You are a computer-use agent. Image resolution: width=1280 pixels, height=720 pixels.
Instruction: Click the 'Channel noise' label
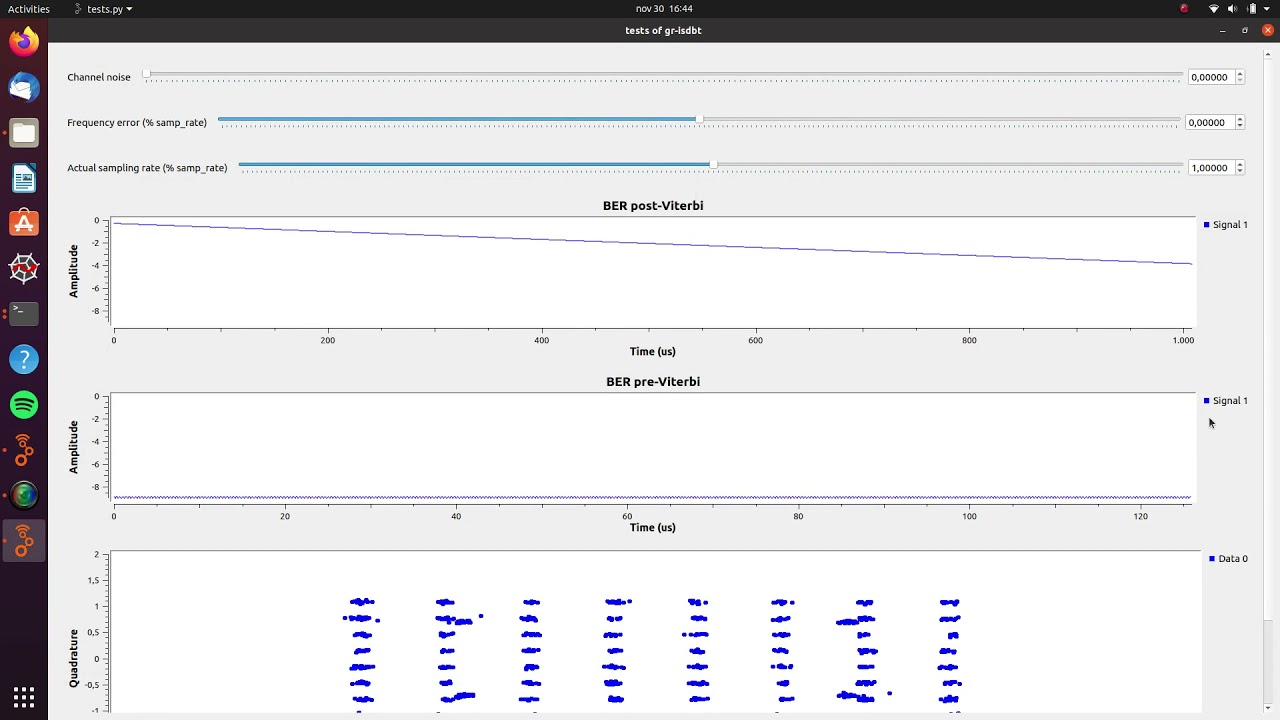[x=99, y=77]
